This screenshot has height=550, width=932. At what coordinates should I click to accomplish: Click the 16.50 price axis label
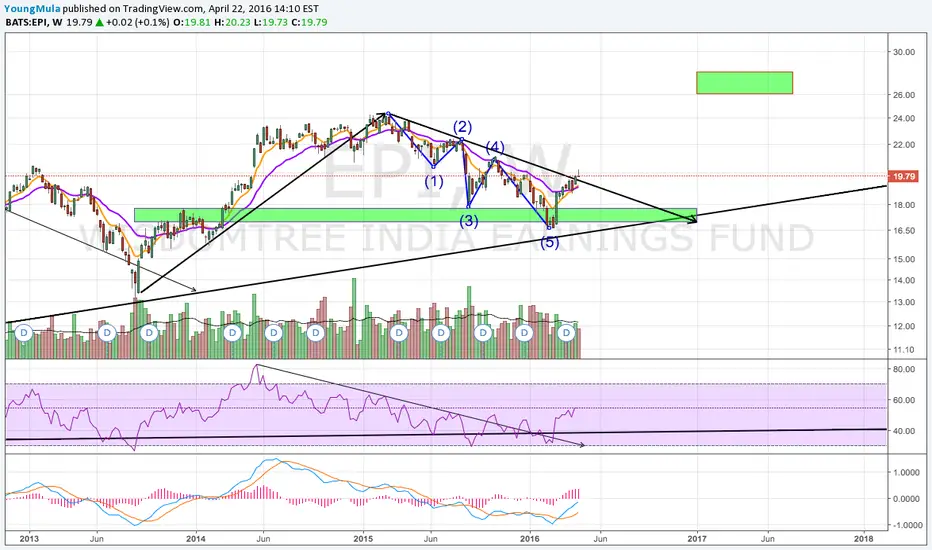pos(903,230)
